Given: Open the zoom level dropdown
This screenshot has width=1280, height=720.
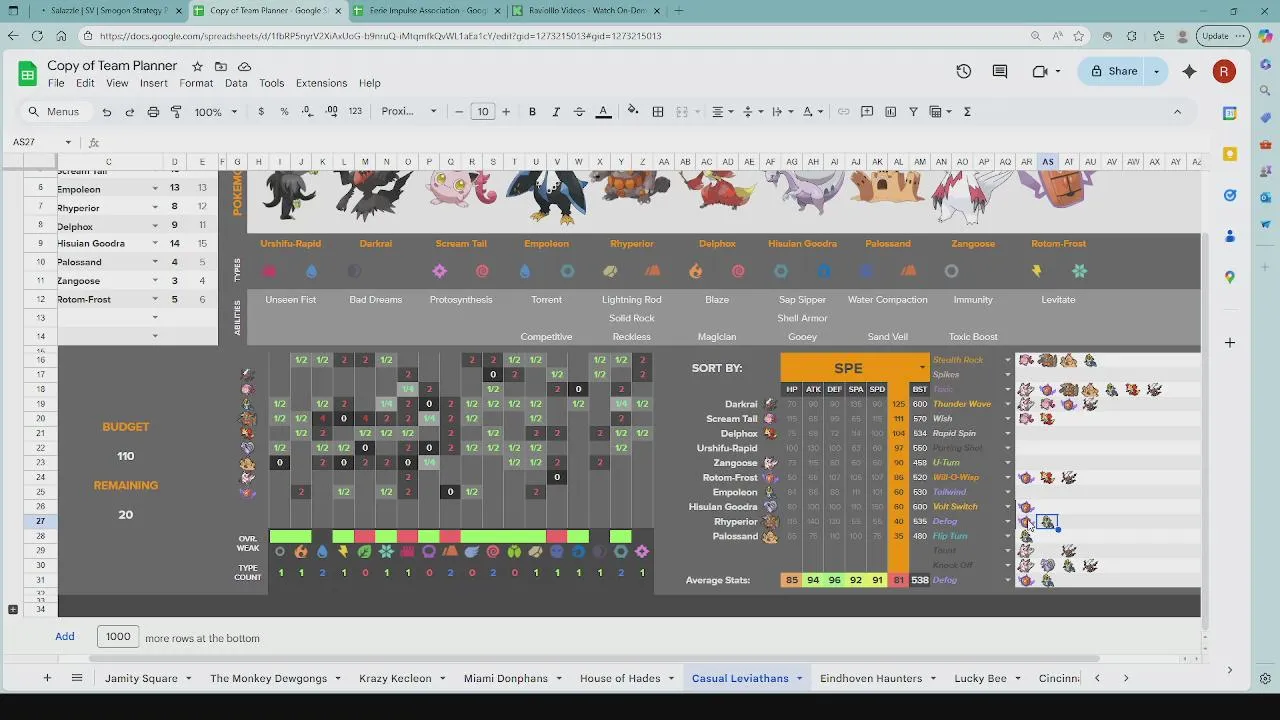Looking at the screenshot, I should pos(215,112).
